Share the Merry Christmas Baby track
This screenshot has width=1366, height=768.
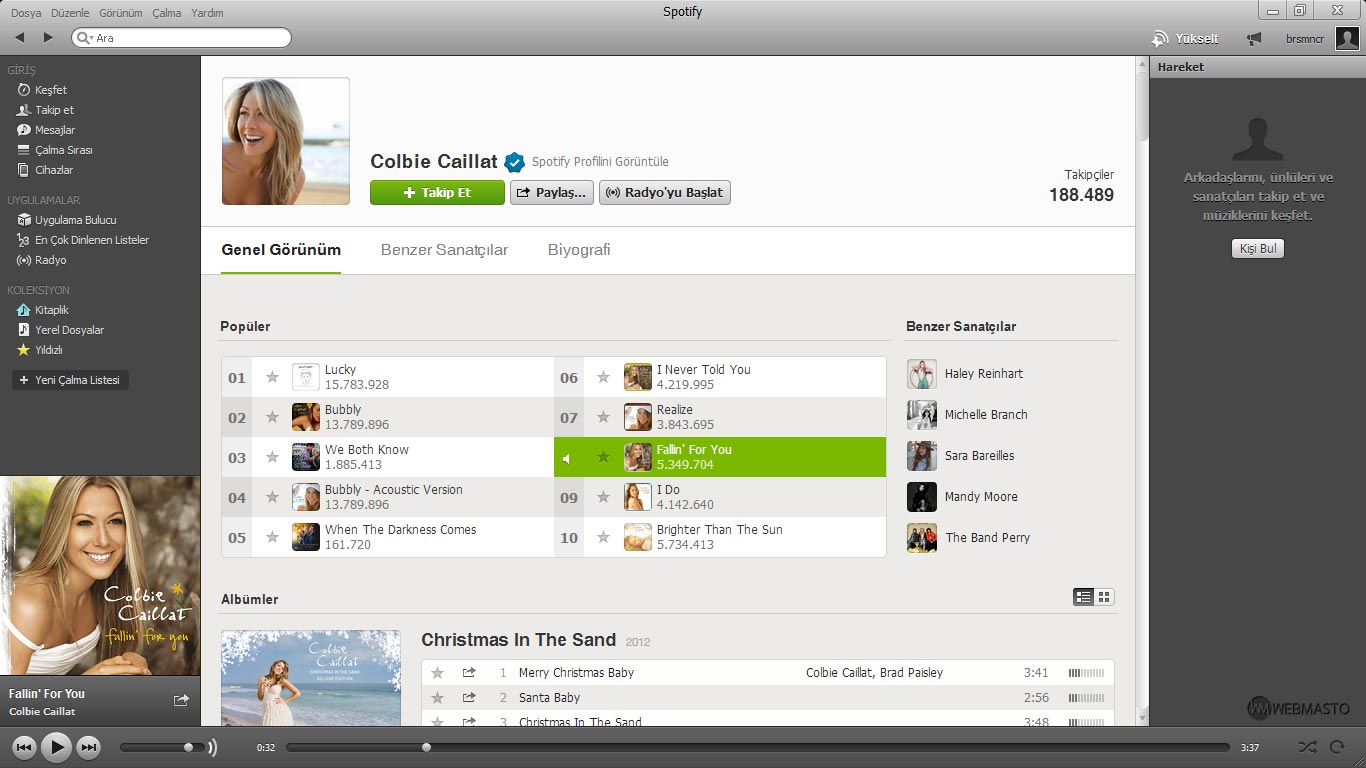click(469, 672)
